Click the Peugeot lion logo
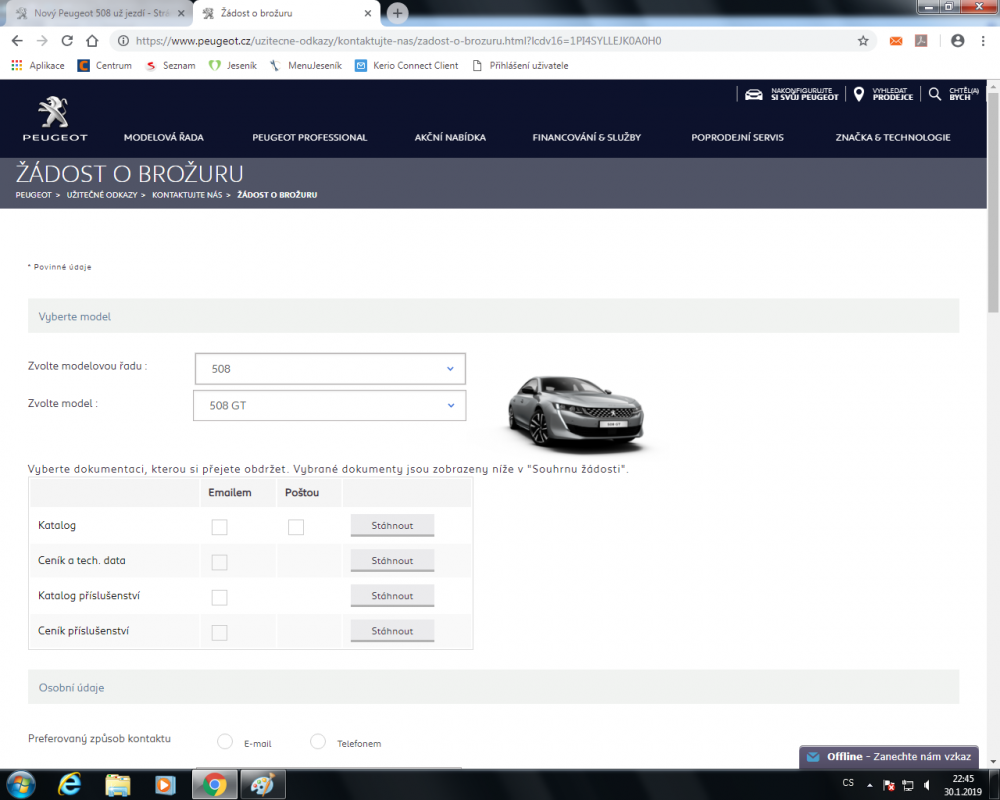 (54, 119)
